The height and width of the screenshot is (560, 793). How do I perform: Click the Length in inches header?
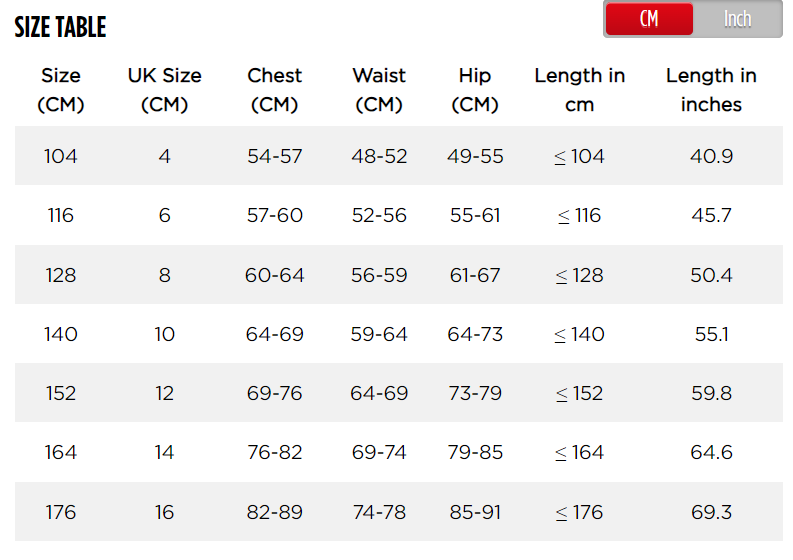tap(711, 90)
